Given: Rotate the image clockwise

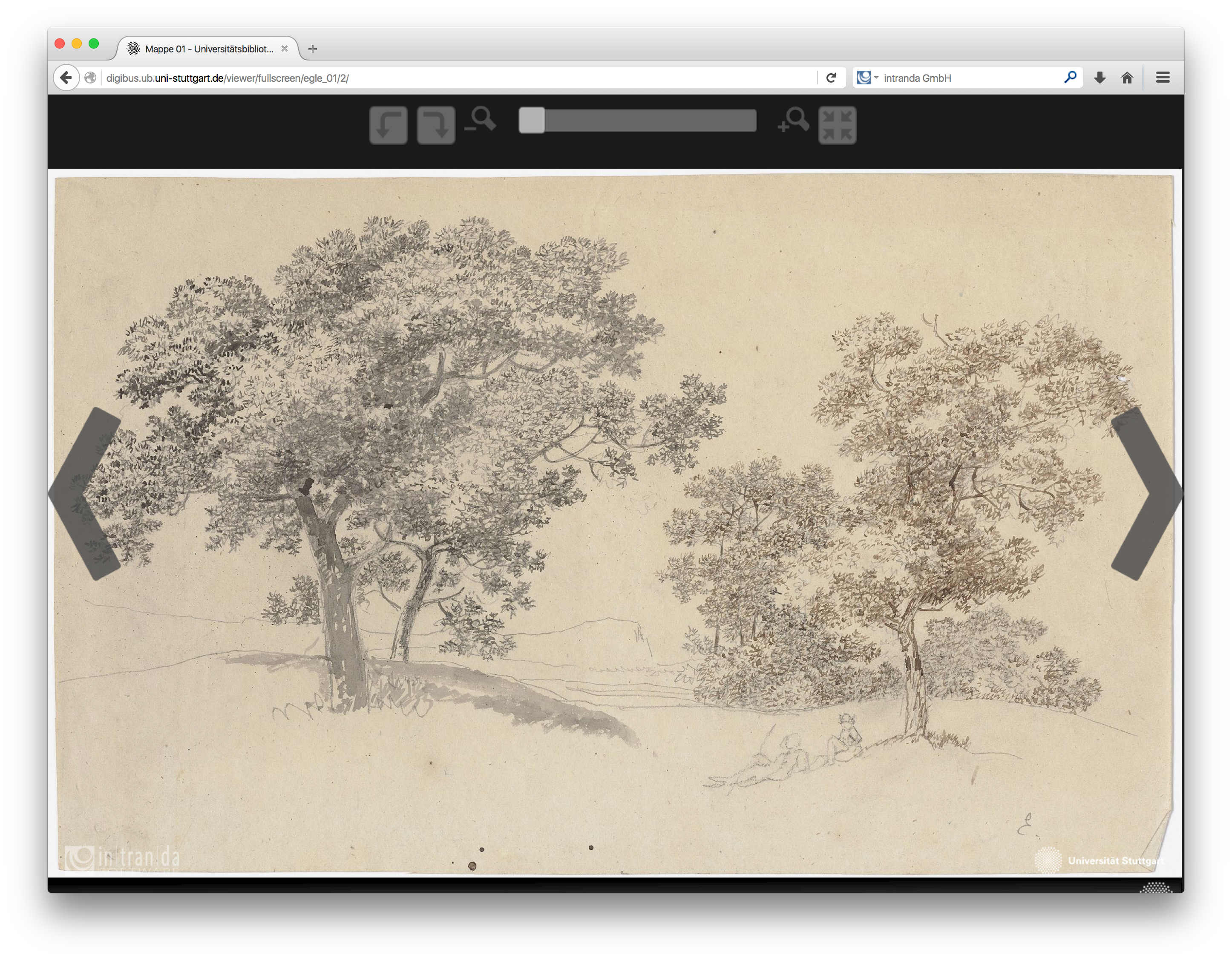Looking at the screenshot, I should click(x=436, y=125).
